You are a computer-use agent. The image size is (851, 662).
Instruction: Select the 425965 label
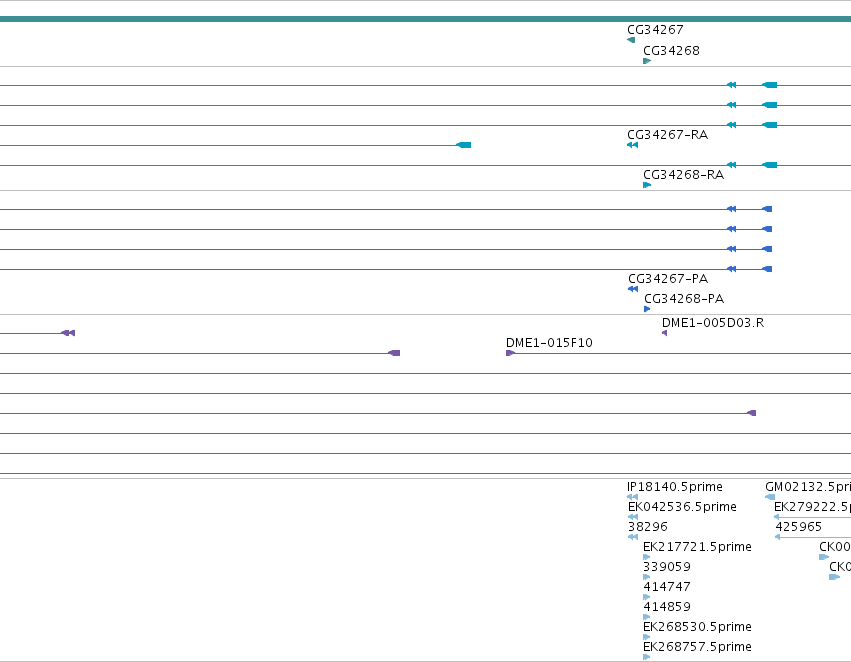tap(798, 527)
